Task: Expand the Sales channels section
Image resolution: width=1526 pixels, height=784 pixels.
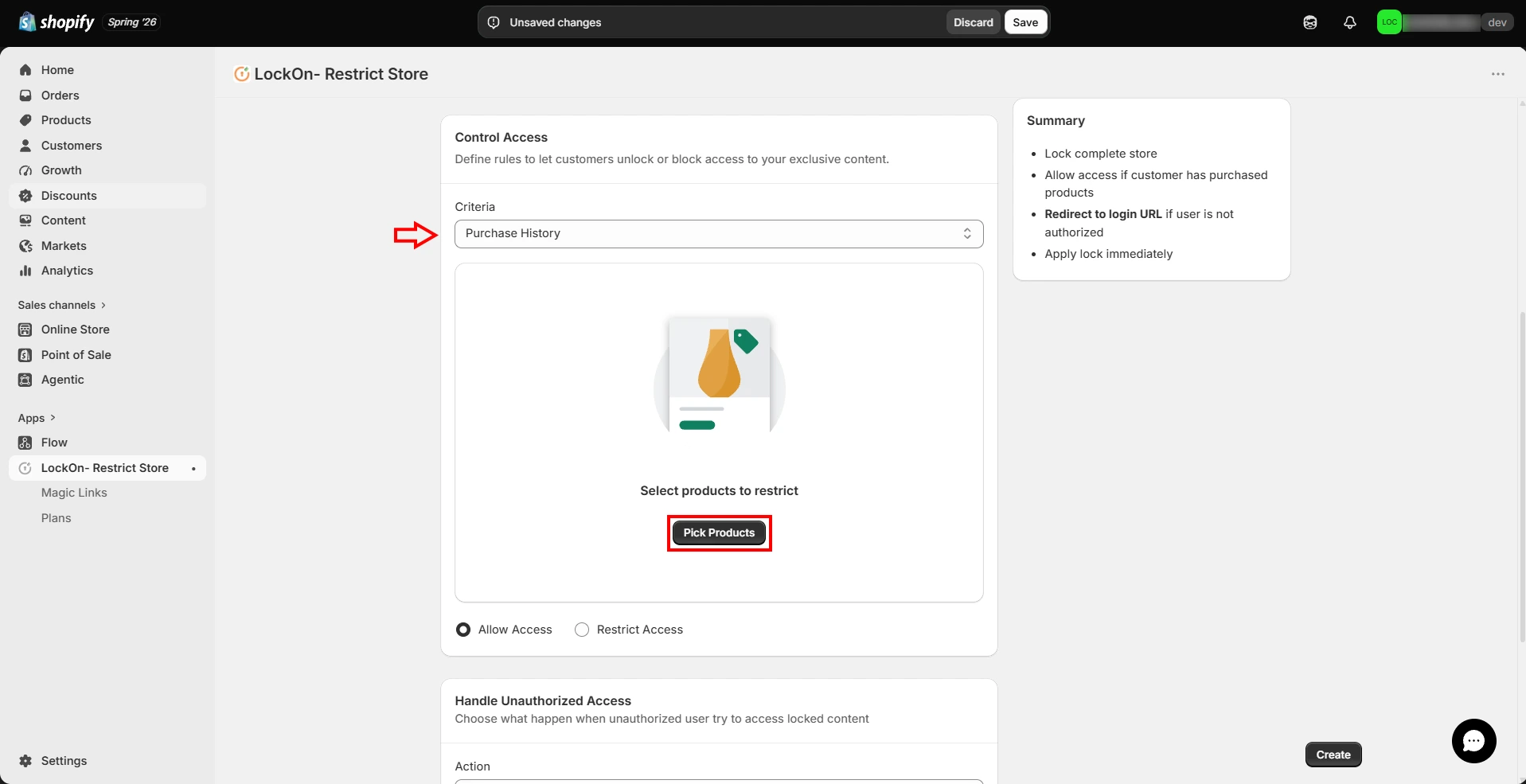Action: (62, 305)
